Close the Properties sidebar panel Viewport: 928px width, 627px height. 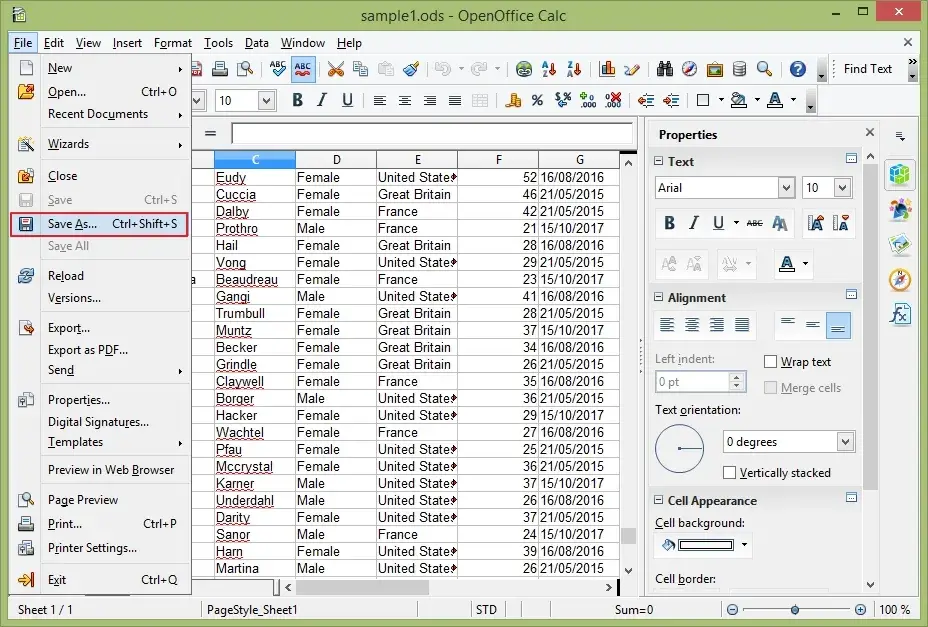[869, 133]
